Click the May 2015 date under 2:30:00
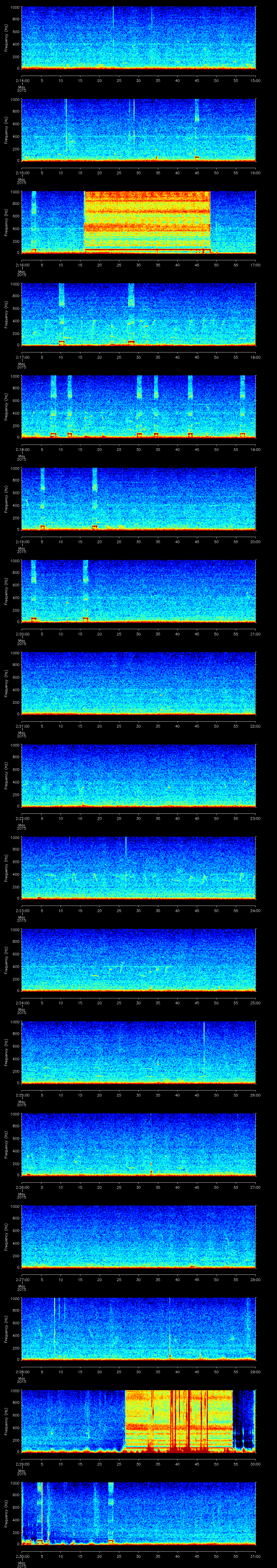 click(x=21, y=1564)
